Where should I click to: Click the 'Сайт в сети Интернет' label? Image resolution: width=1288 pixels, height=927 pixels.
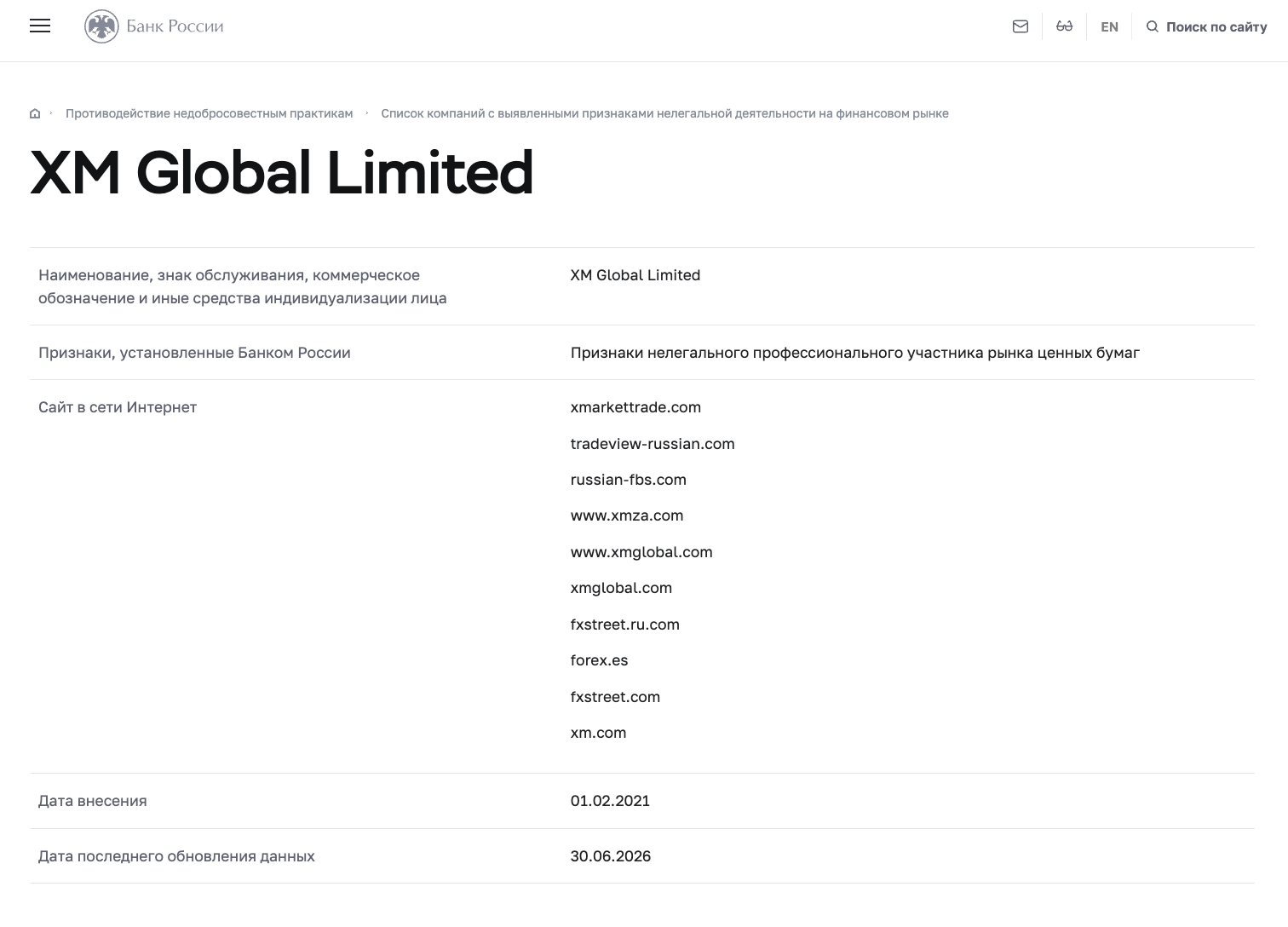(118, 407)
